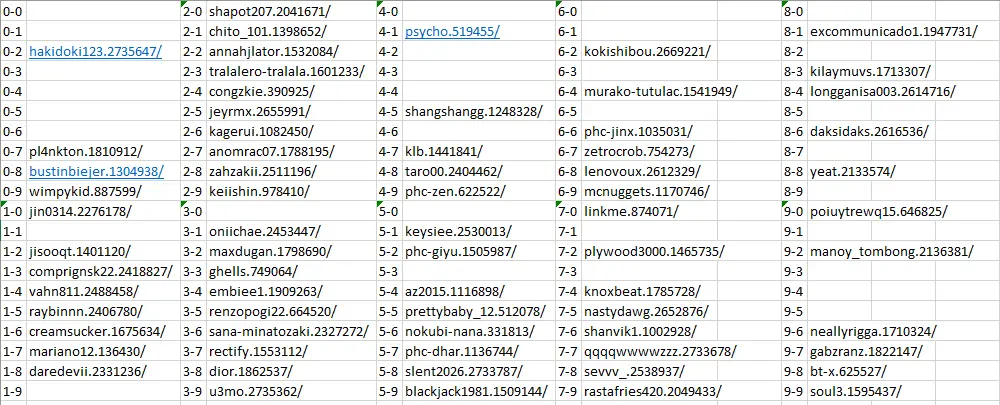Select cell neallyrigga.1710324/
The width and height of the screenshot is (1000, 405).
[873, 330]
